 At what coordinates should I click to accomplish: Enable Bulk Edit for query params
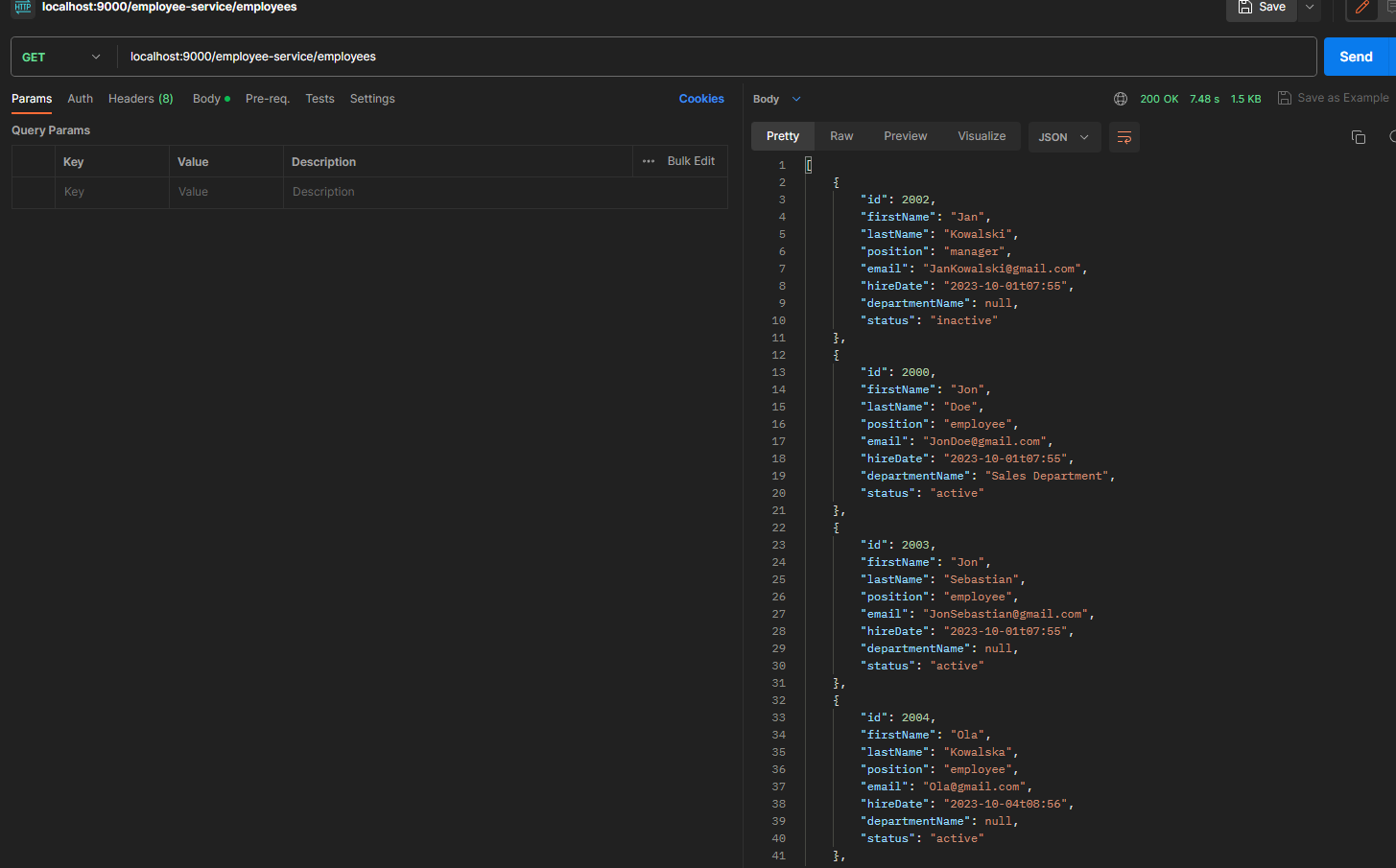pos(690,160)
